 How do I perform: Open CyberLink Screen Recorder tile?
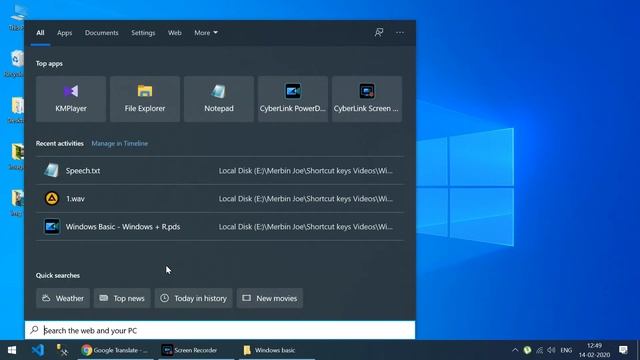coord(367,99)
